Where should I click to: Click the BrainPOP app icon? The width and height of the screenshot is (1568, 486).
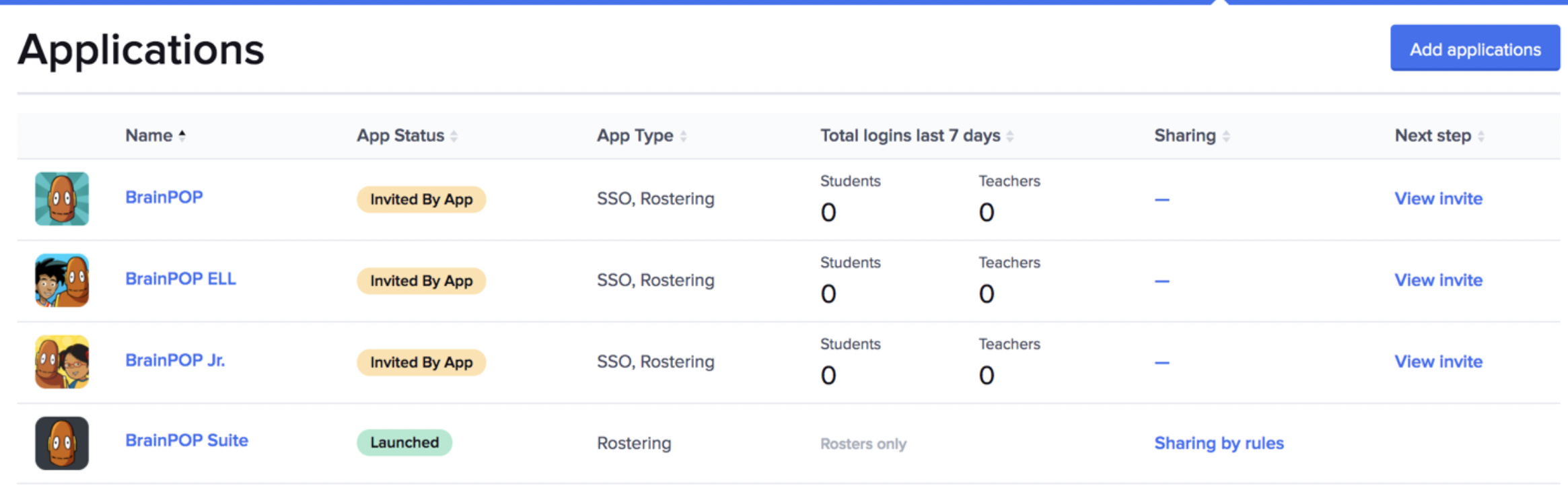tap(62, 199)
